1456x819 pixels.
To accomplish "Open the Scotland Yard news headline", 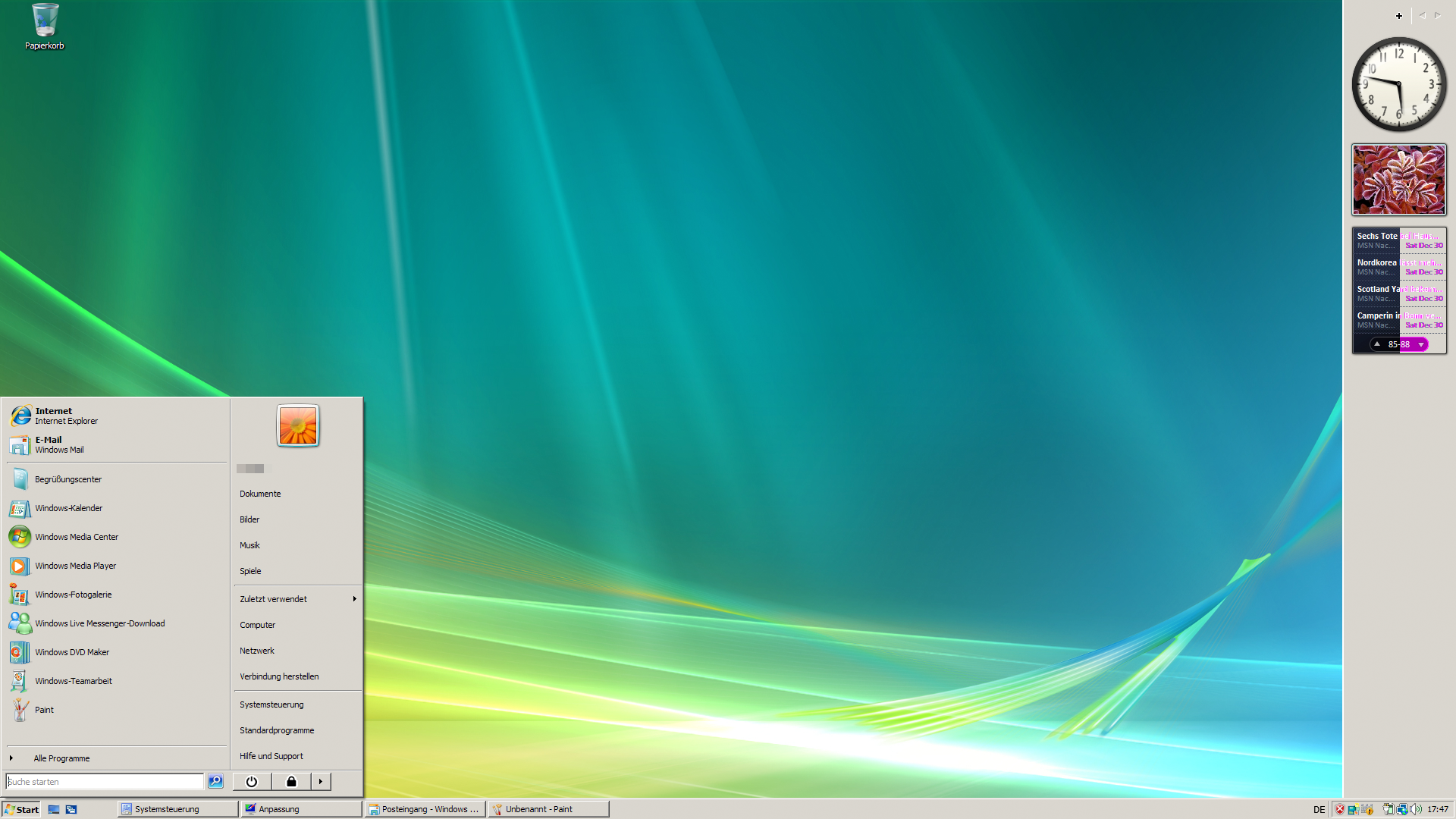I will pyautogui.click(x=1399, y=293).
